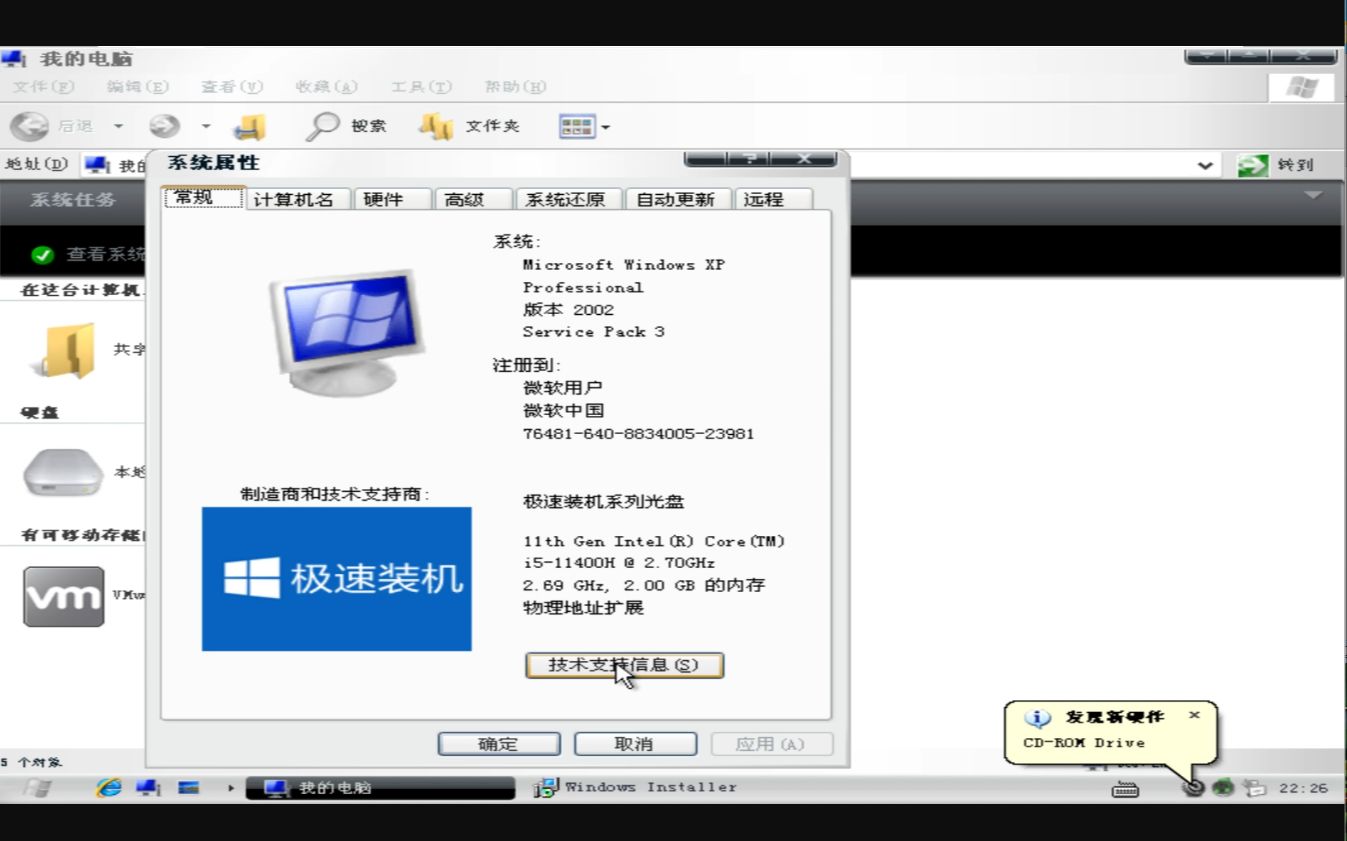This screenshot has width=1347, height=841.
Task: Click the 22:26 system clock
Action: [1303, 788]
